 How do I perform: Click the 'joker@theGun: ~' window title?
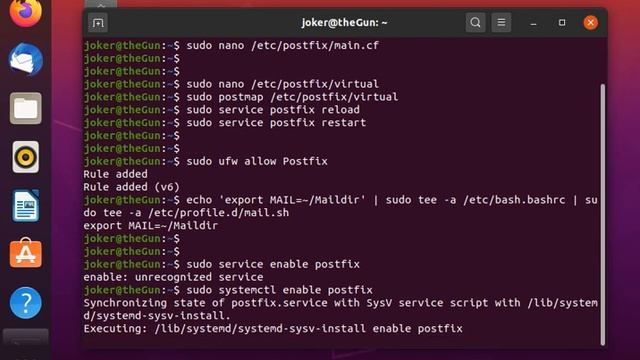pos(344,22)
